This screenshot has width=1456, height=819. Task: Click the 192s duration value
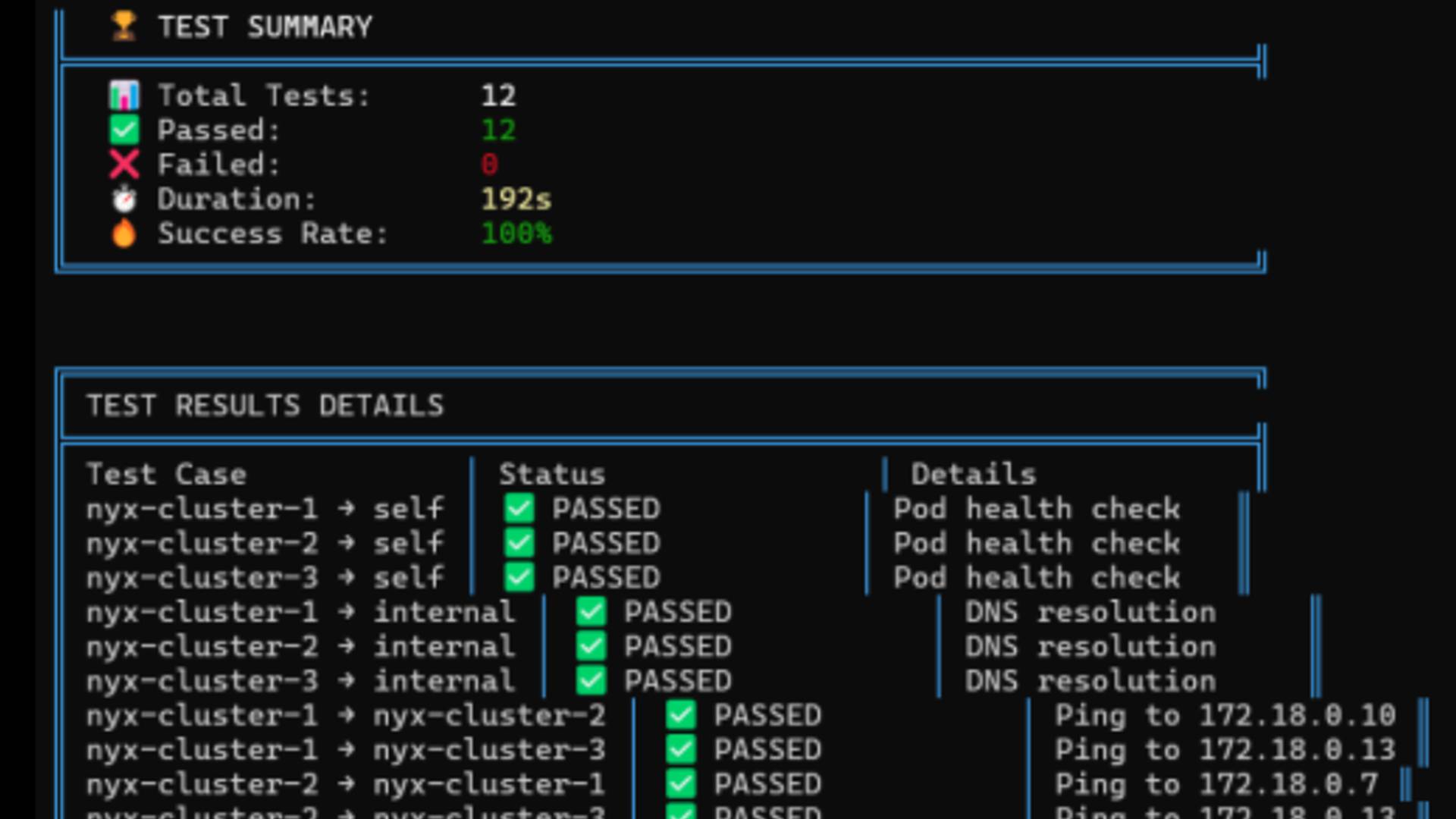[516, 199]
